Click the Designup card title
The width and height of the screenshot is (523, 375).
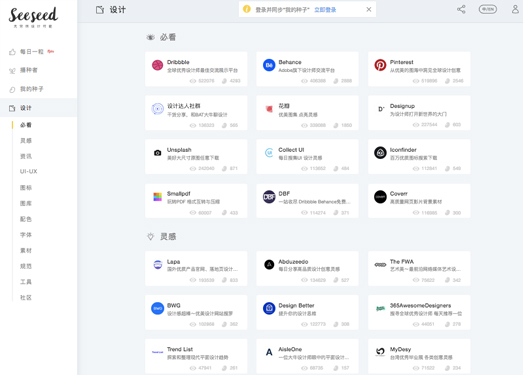(x=402, y=106)
